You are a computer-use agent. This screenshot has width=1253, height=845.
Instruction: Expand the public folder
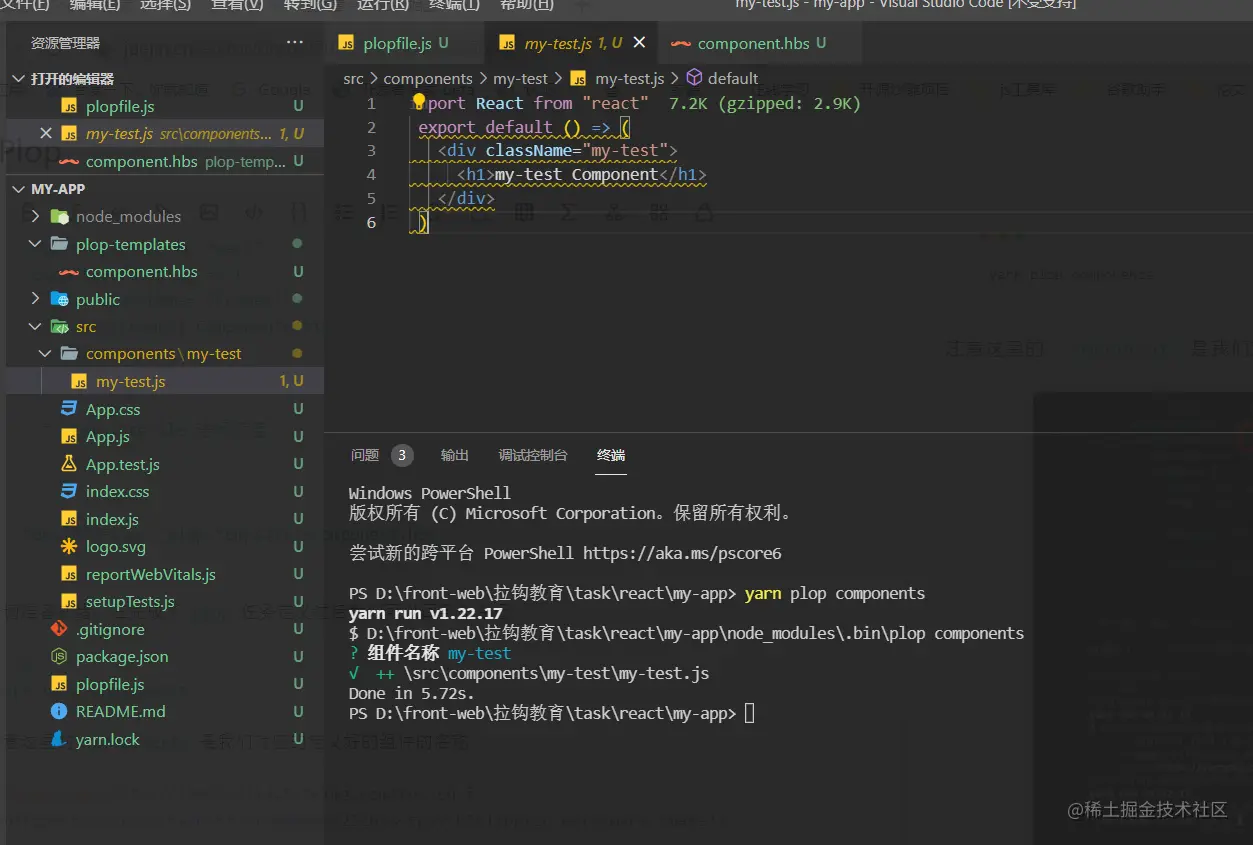pos(36,299)
